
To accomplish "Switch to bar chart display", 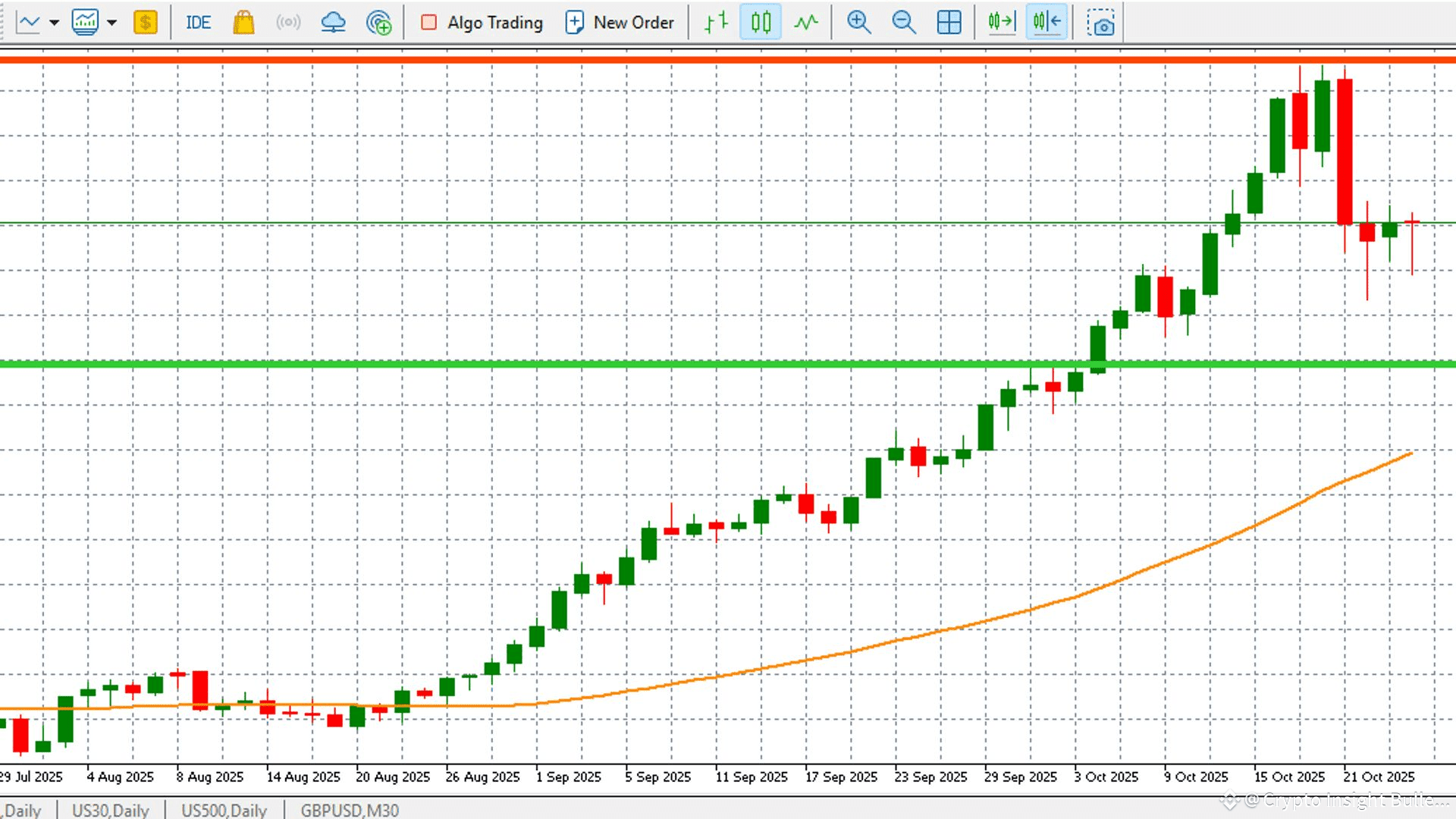I will 716,23.
